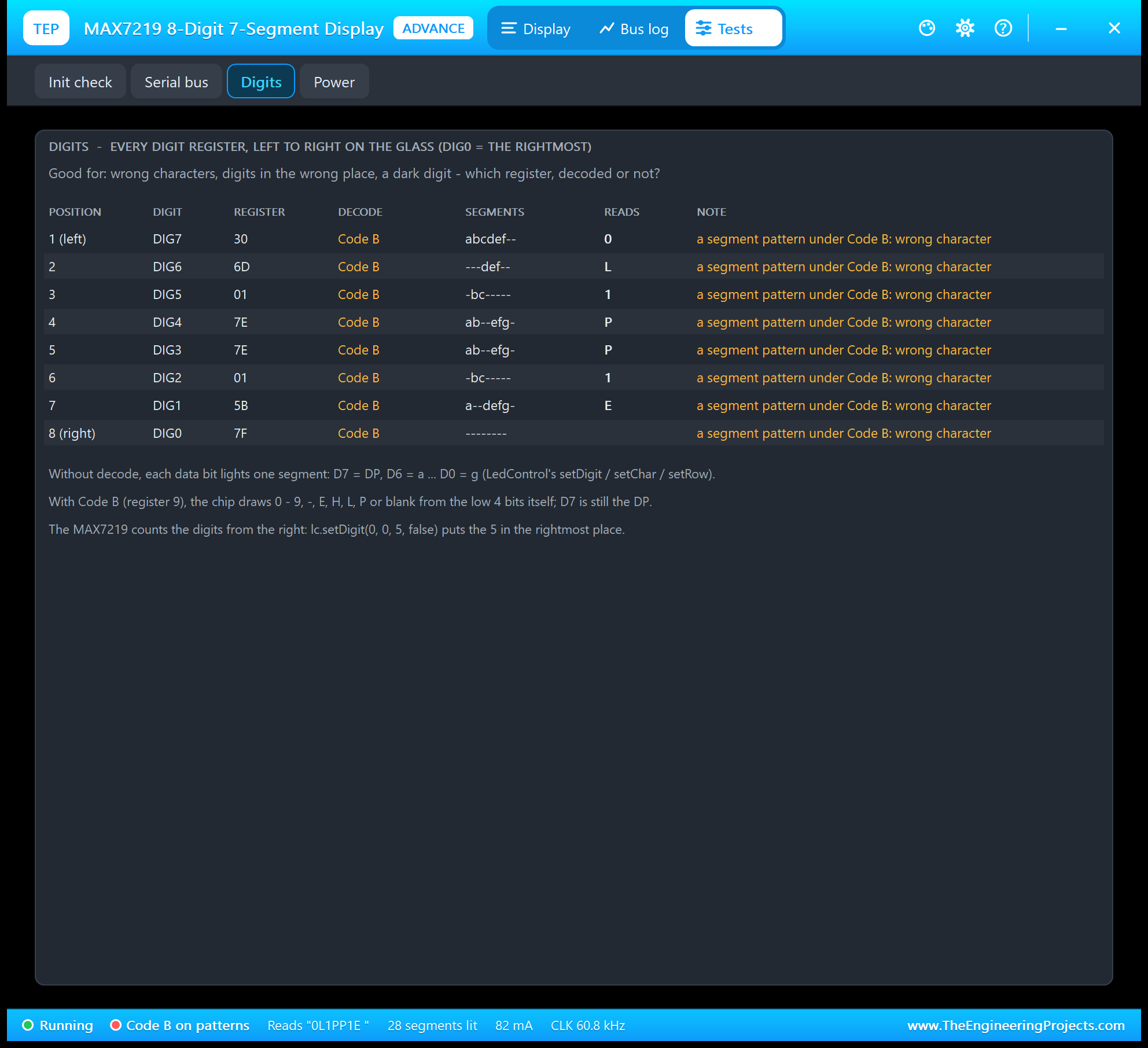Visit www.TheEngineeringProjects.com link
The height and width of the screenshot is (1048, 1148).
click(x=1016, y=1025)
